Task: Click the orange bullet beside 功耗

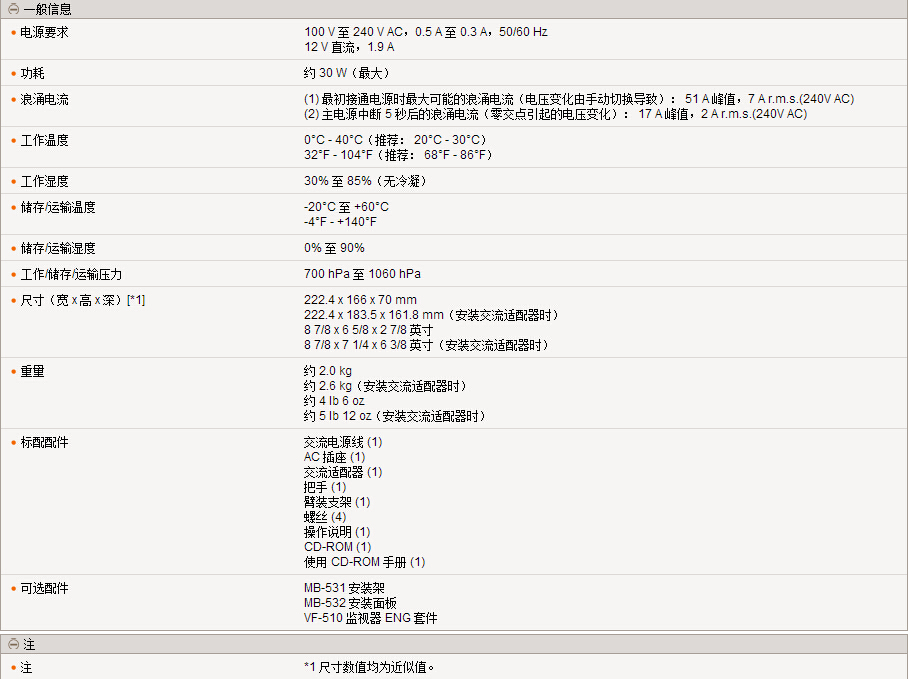Action: (14, 74)
